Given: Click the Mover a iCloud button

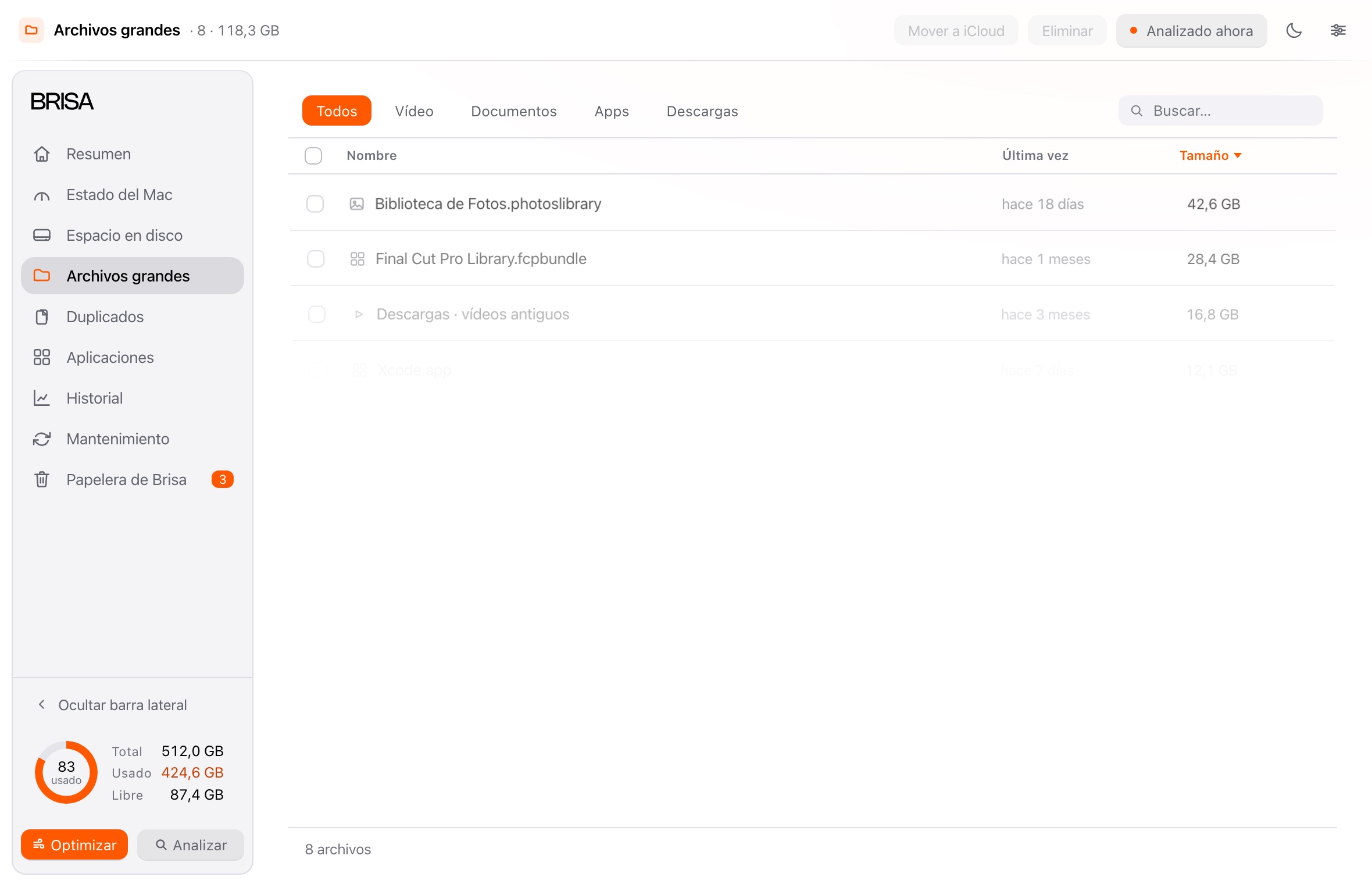Looking at the screenshot, I should [x=956, y=31].
